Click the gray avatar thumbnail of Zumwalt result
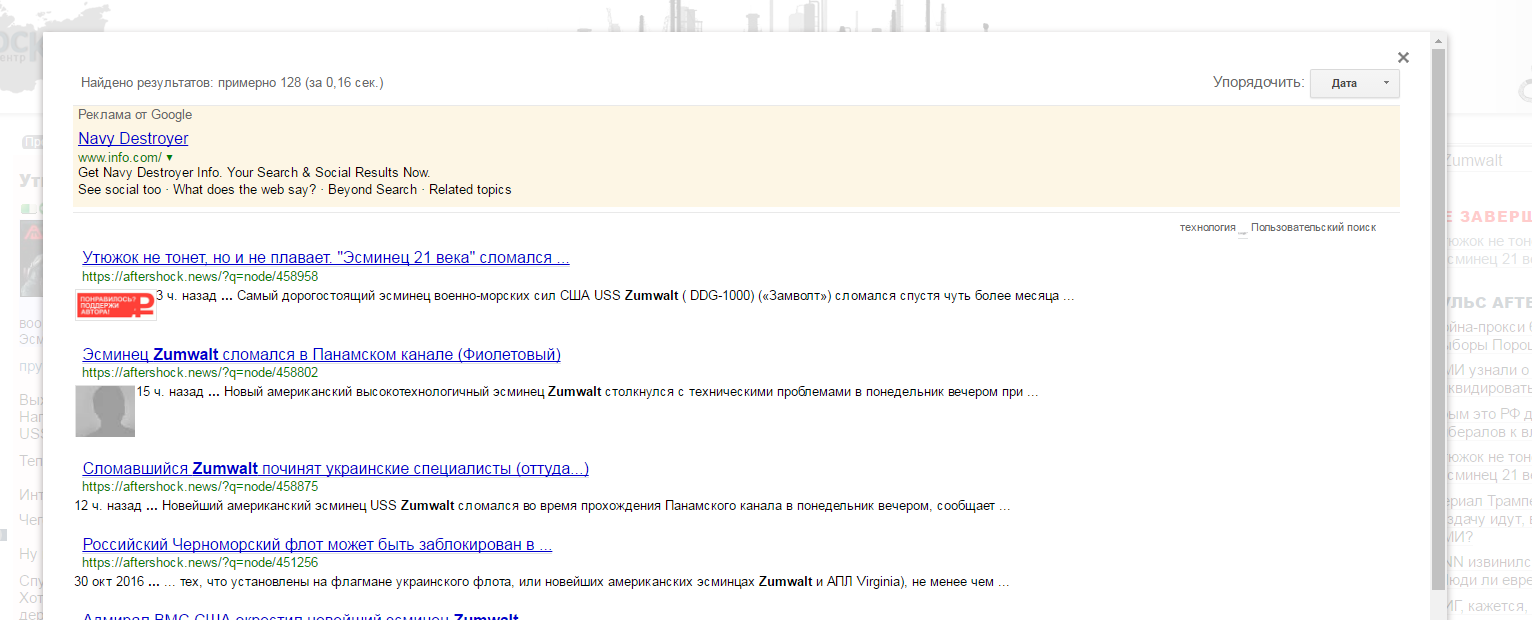The image size is (1532, 620). coord(105,411)
